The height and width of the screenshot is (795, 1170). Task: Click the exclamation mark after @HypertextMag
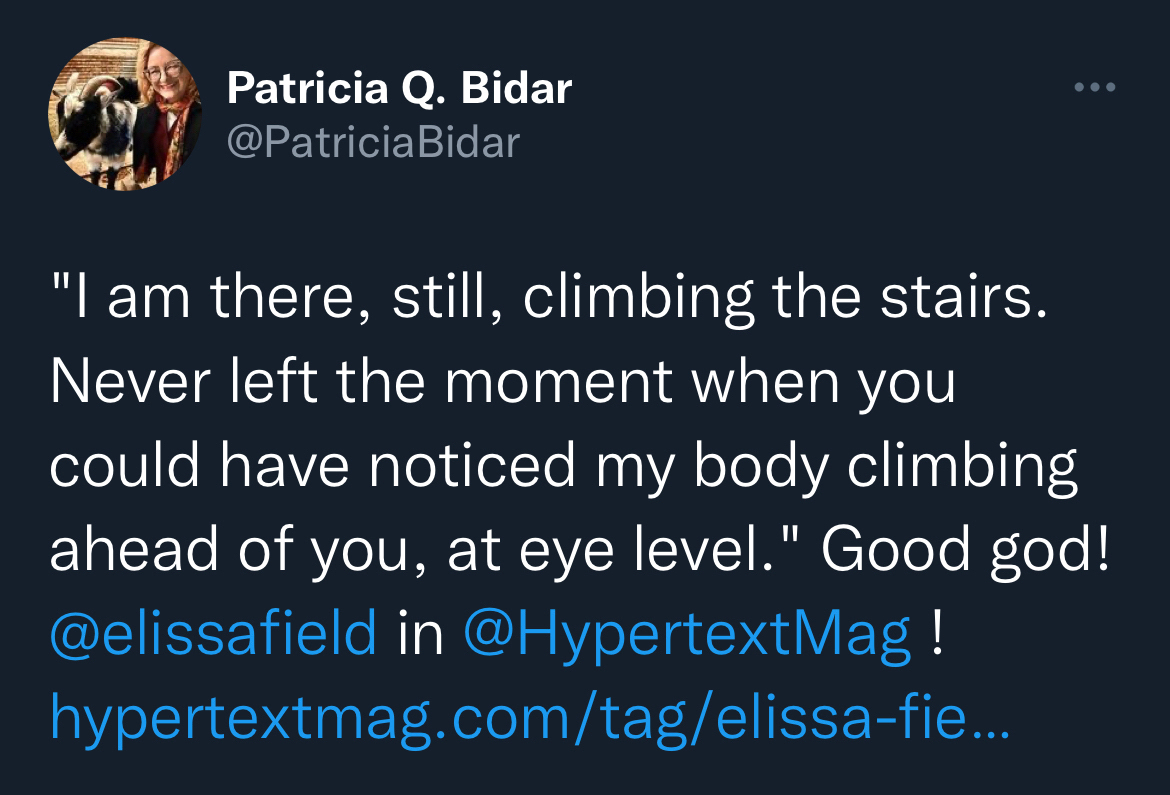coord(936,634)
